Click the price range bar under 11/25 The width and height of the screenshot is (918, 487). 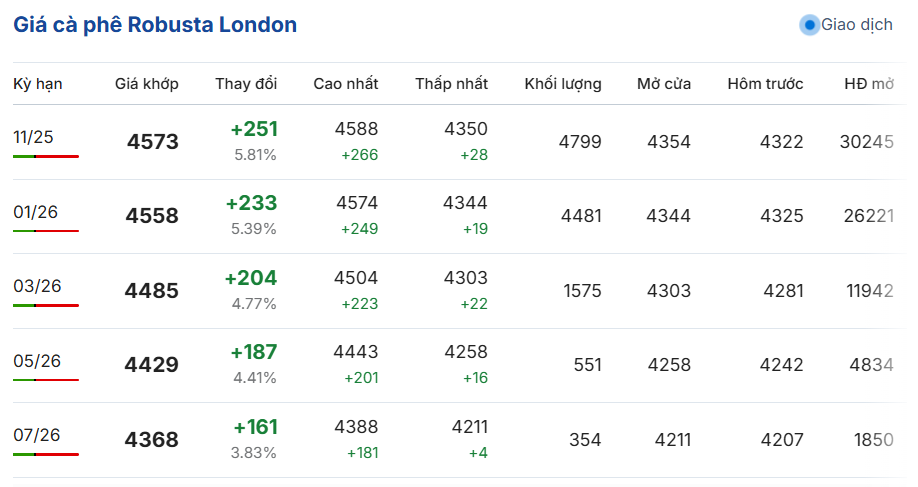(x=46, y=157)
